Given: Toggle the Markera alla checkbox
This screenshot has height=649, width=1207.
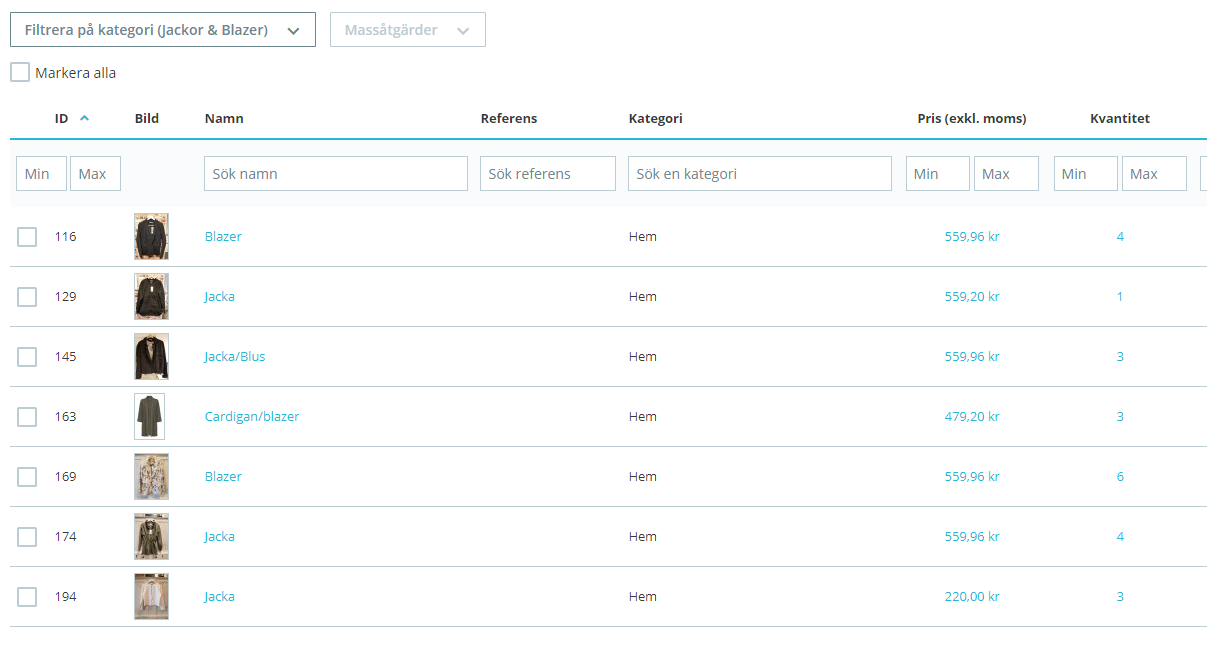Looking at the screenshot, I should (x=20, y=72).
